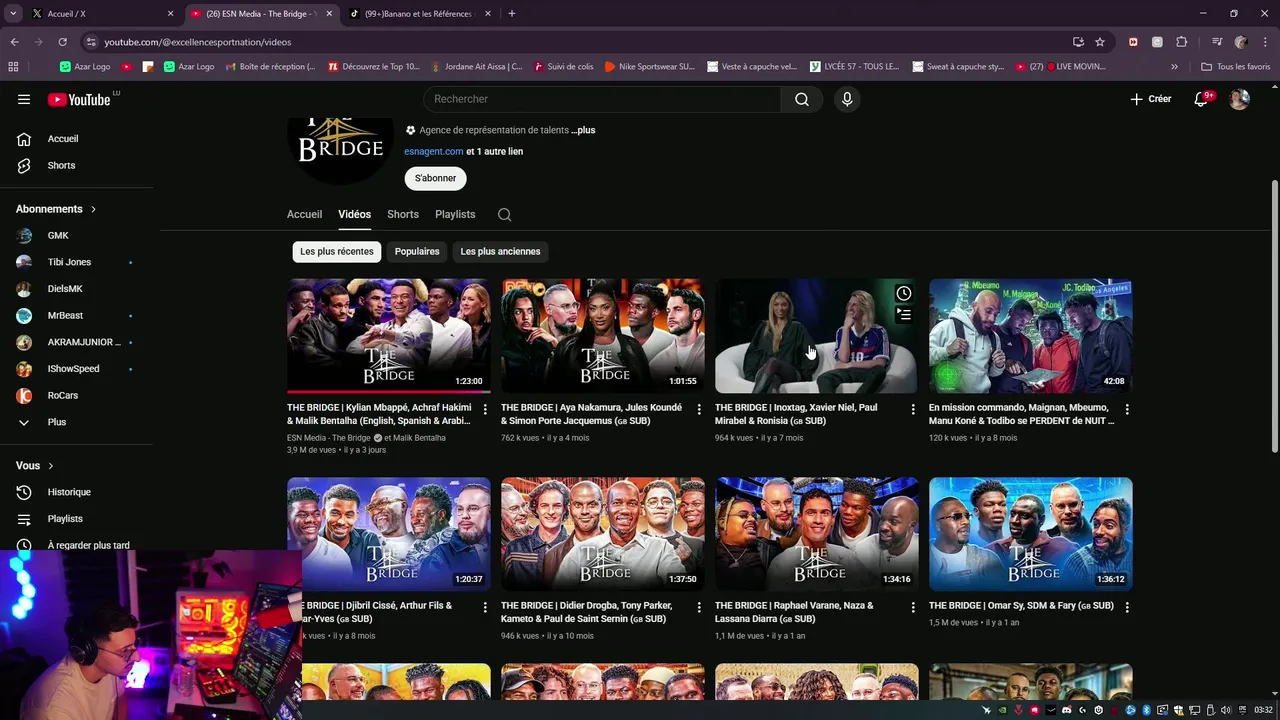Reload the page in Chrome
The height and width of the screenshot is (720, 1280).
click(x=62, y=42)
